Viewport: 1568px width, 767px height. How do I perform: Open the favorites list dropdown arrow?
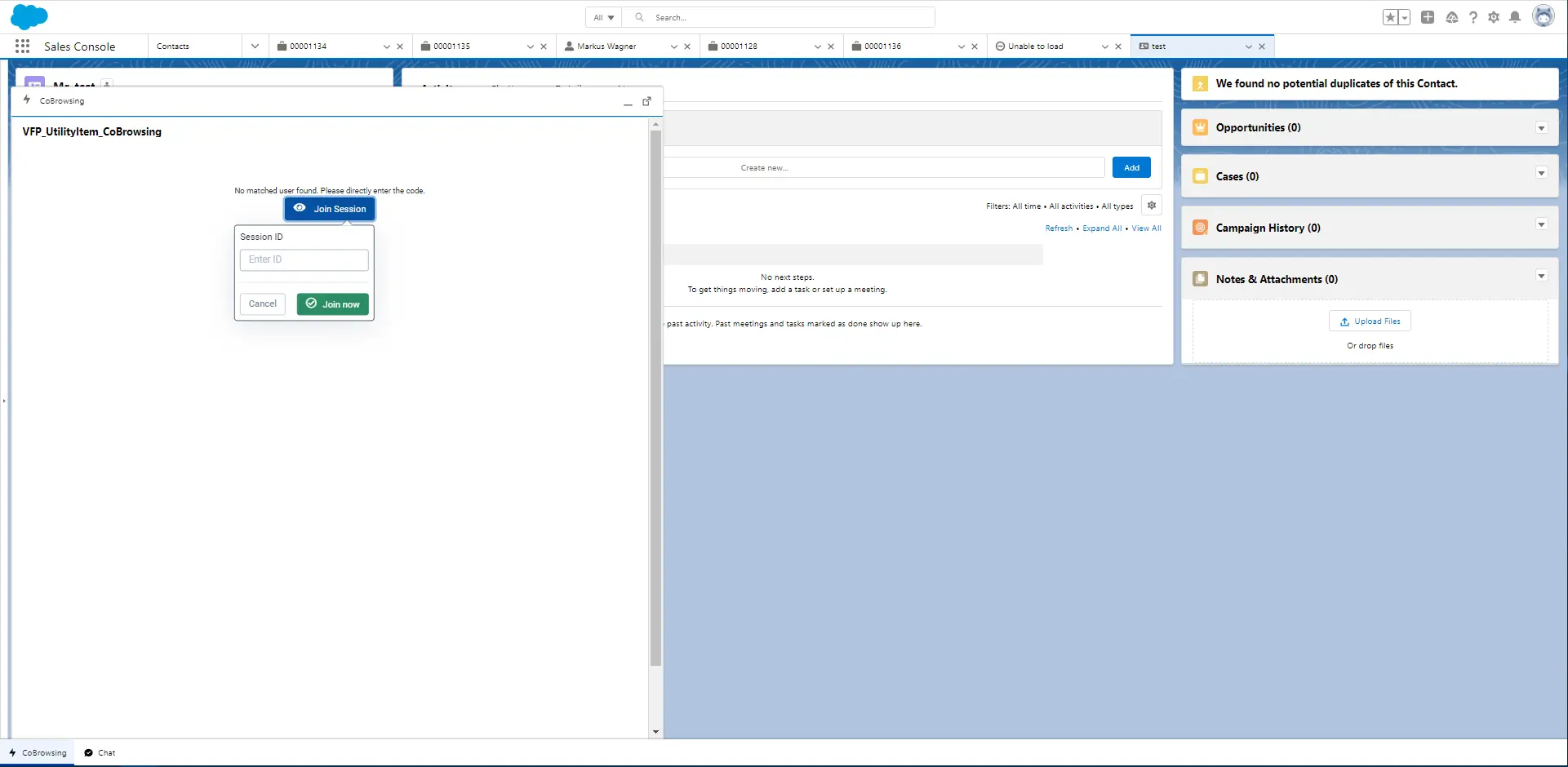click(x=1405, y=17)
